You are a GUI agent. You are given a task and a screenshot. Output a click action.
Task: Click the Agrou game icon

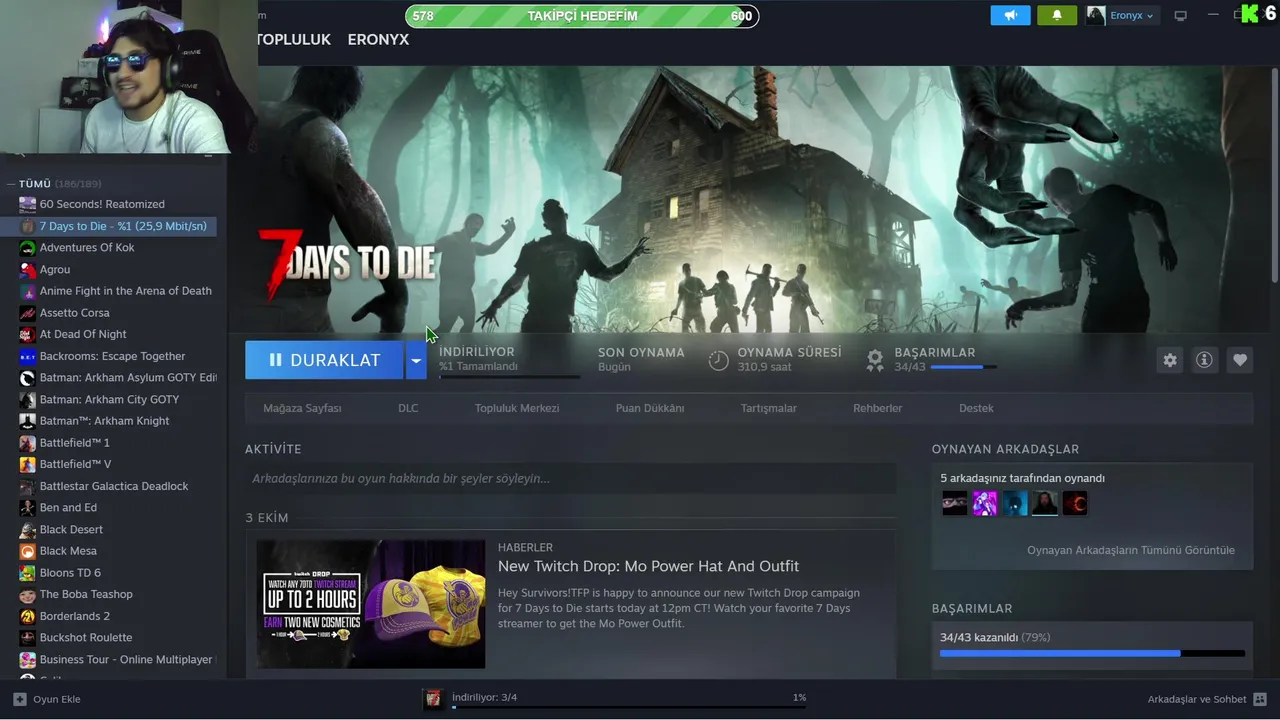point(27,269)
